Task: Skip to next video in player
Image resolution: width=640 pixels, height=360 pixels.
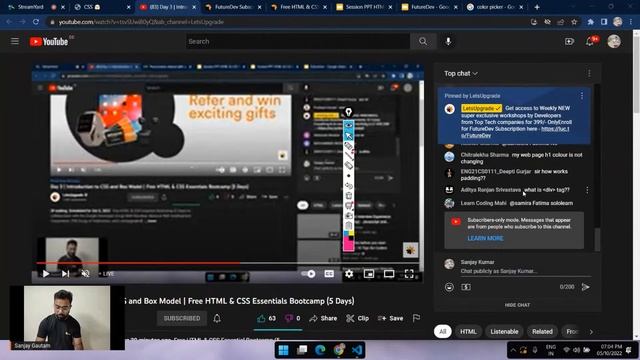Action: (65, 273)
